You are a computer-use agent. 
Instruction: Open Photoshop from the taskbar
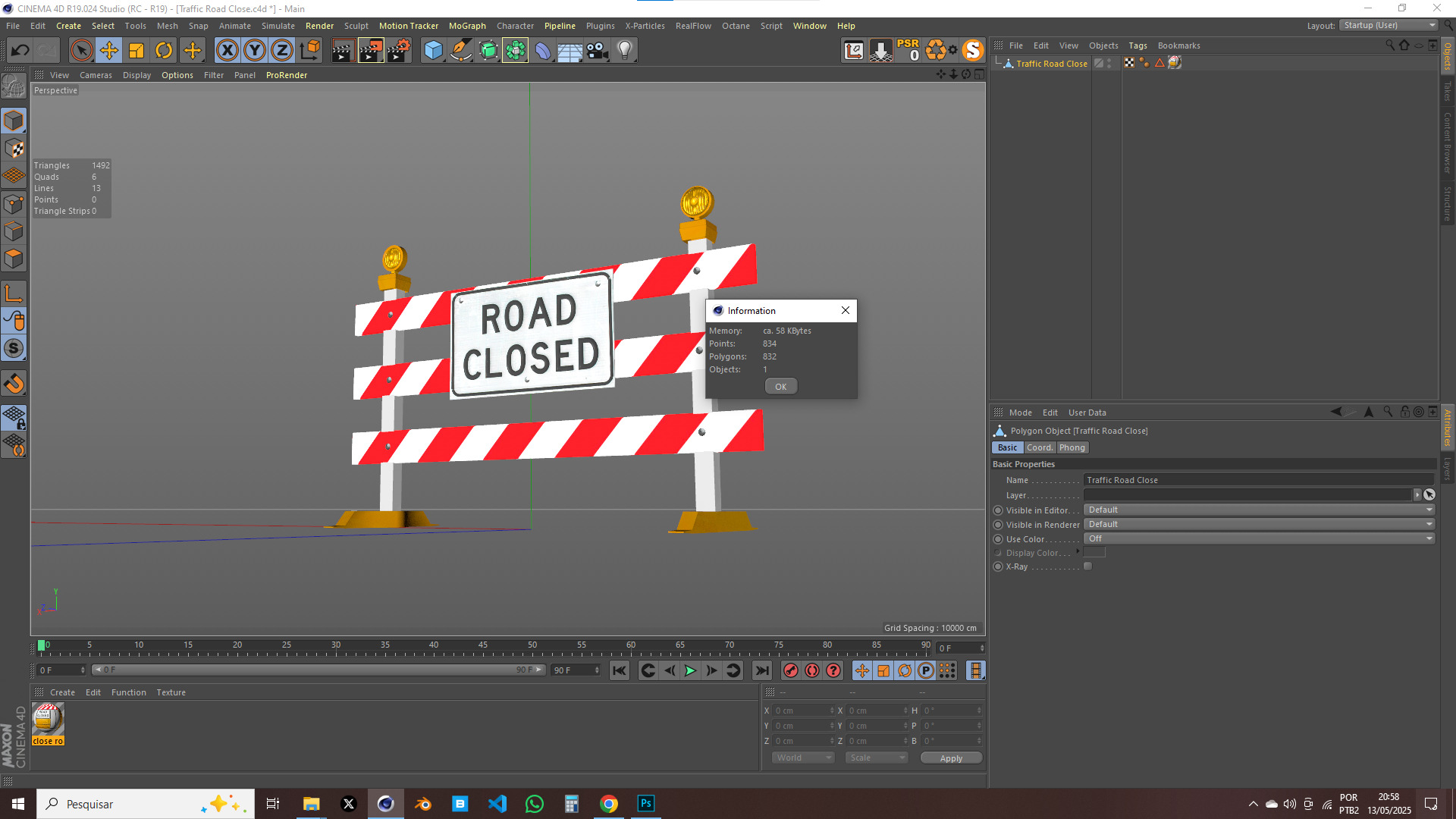[646, 804]
